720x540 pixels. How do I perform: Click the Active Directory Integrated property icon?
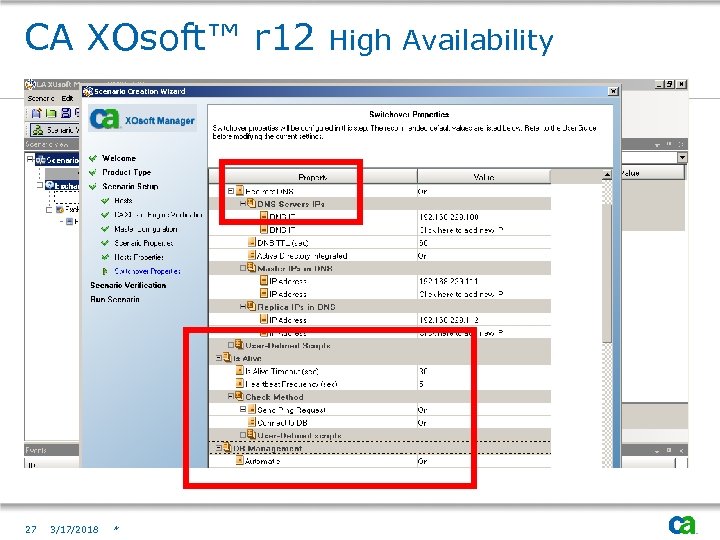(x=251, y=255)
